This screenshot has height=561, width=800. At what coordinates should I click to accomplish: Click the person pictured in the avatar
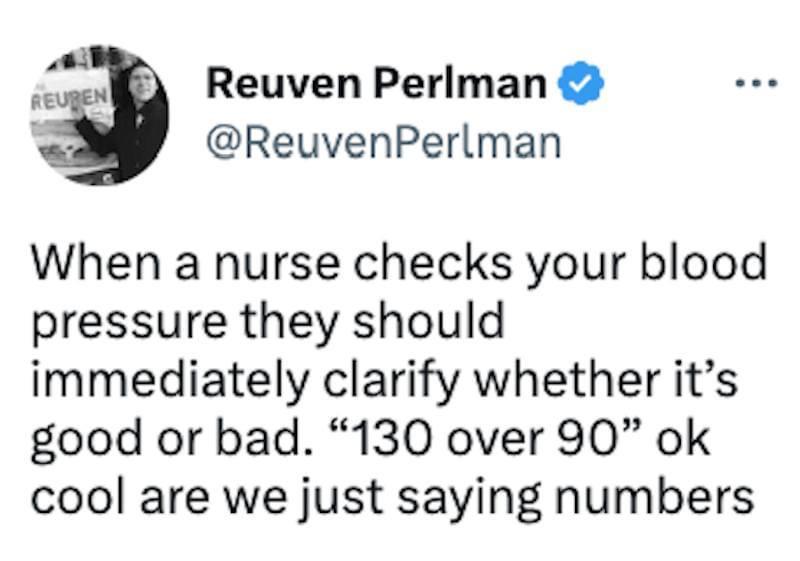point(128,115)
